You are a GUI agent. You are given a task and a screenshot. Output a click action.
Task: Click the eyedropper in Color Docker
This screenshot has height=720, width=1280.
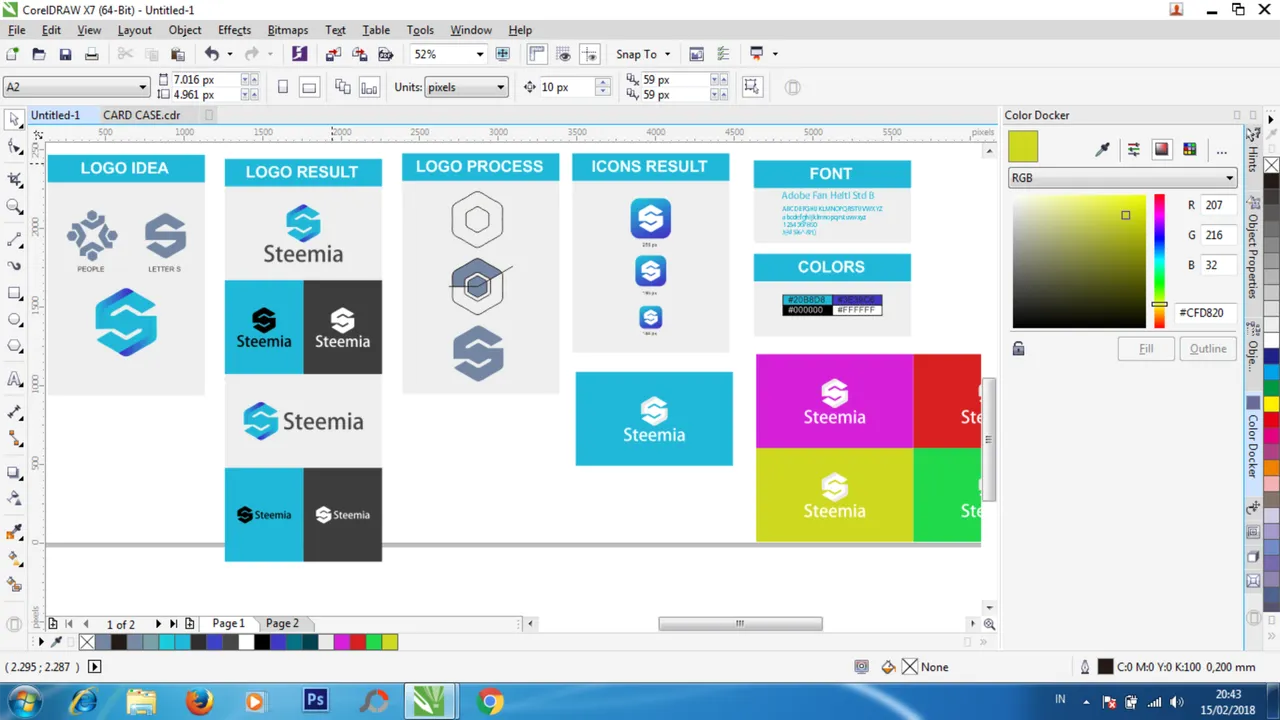[x=1102, y=149]
